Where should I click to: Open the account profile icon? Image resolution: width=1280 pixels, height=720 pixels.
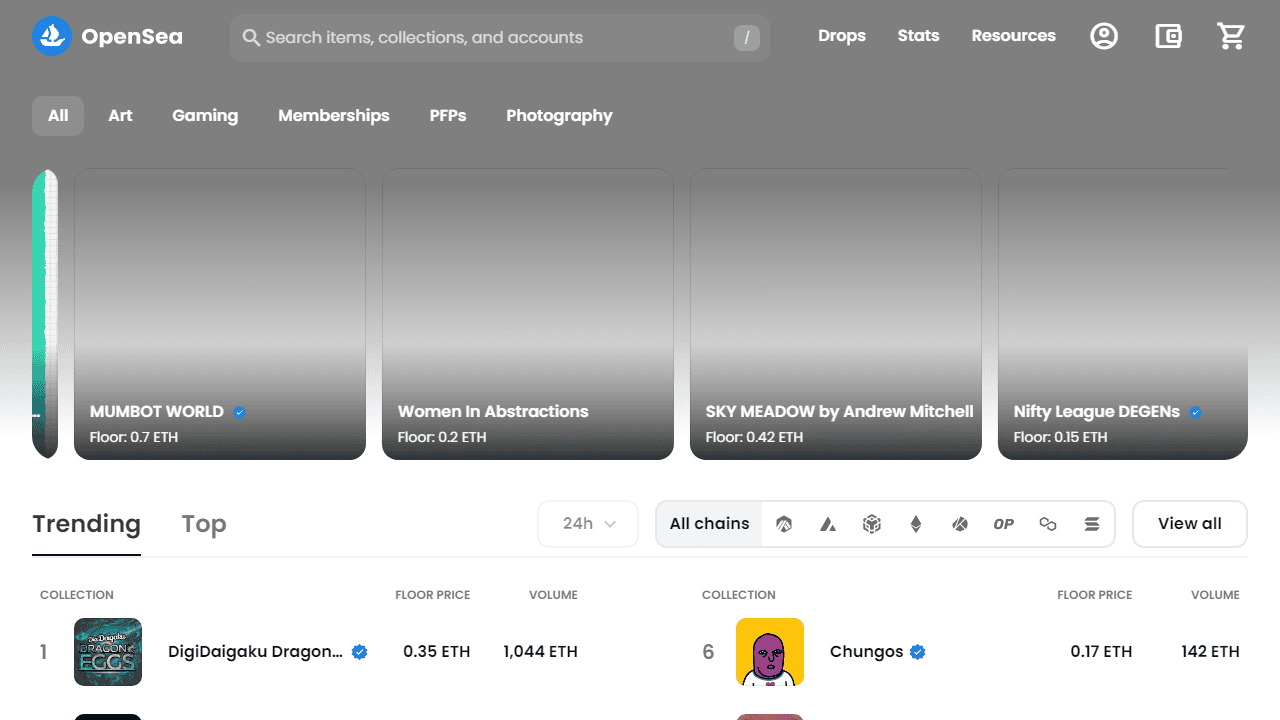(1104, 37)
